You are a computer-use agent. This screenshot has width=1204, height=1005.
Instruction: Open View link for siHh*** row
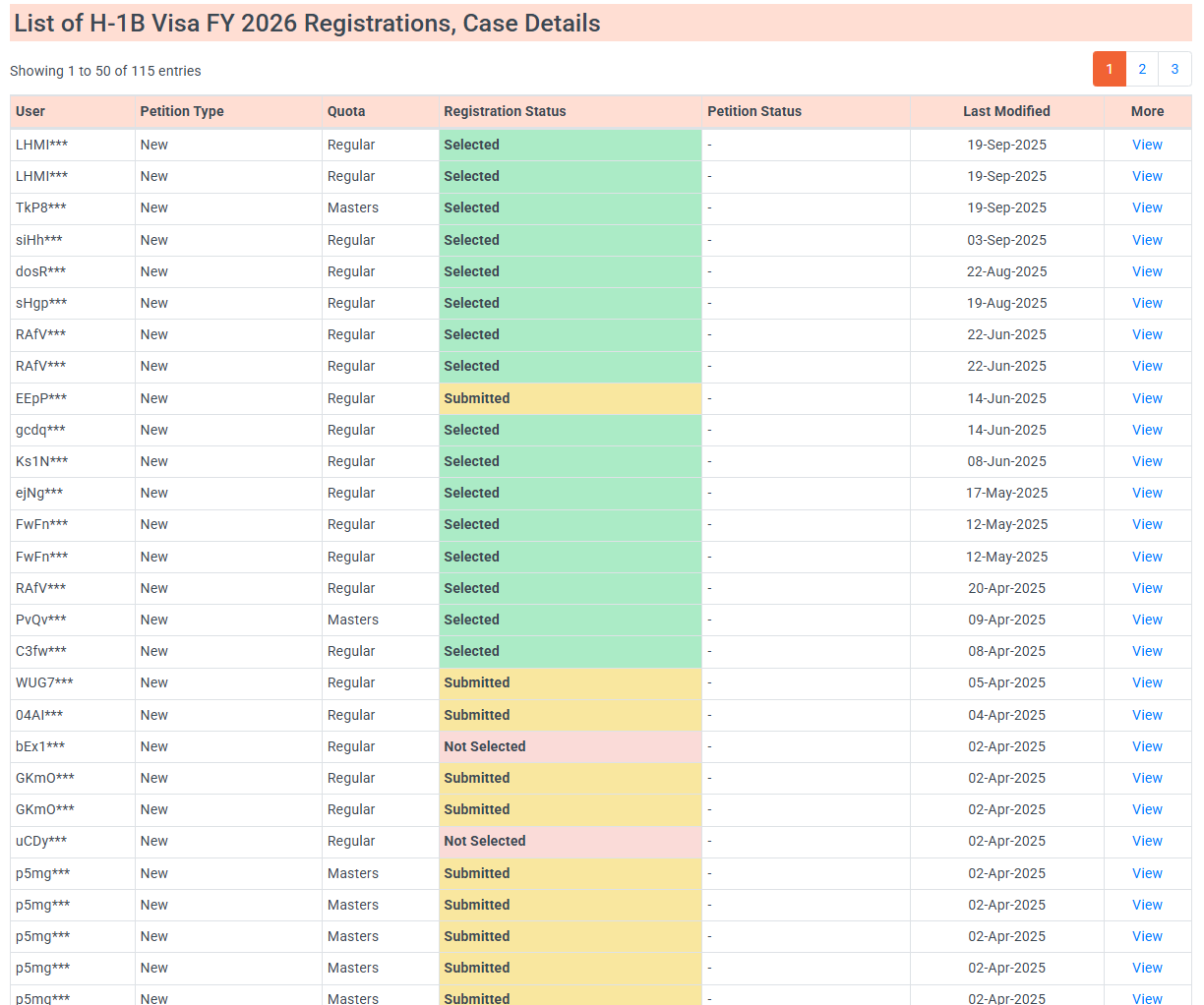pos(1147,240)
